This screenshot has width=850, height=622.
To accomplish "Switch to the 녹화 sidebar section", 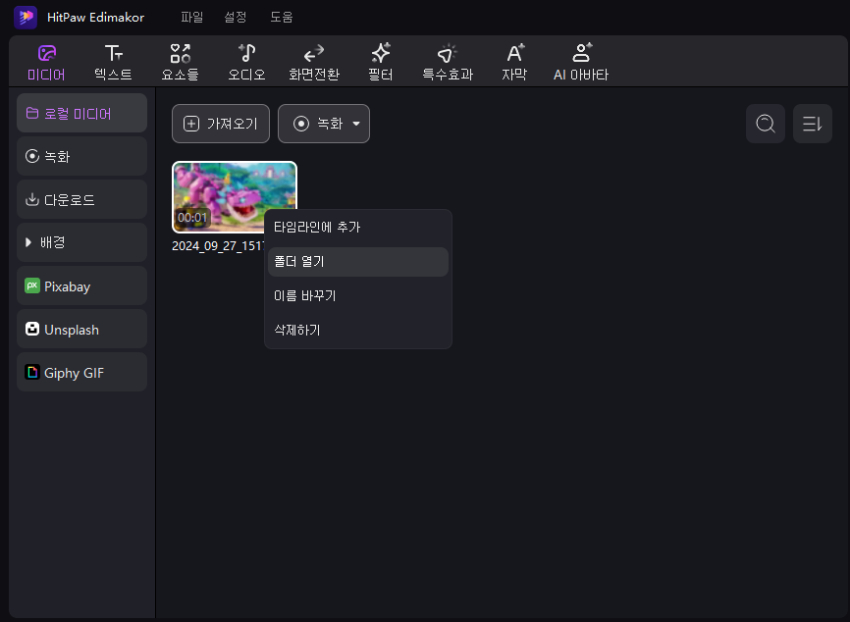I will coord(81,156).
